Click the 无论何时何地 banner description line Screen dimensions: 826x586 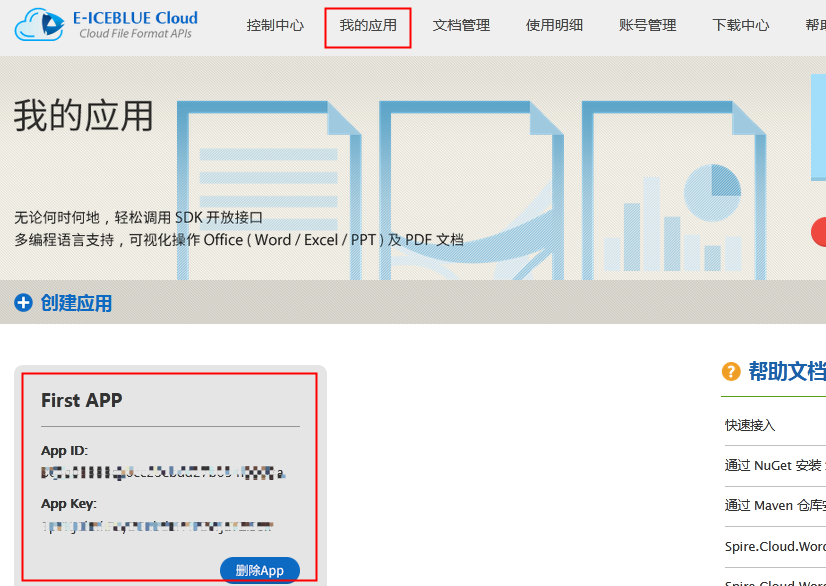[139, 218]
